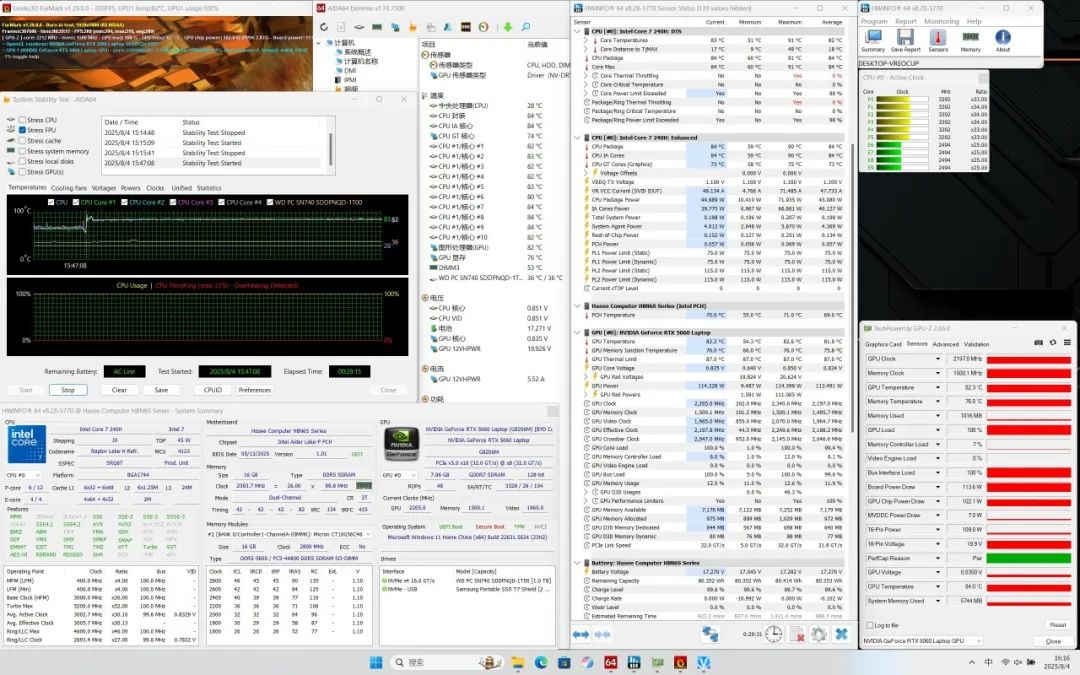Open the Memory icon in the HWiNFO toolbar
This screenshot has height=675, width=1080.
(970, 41)
